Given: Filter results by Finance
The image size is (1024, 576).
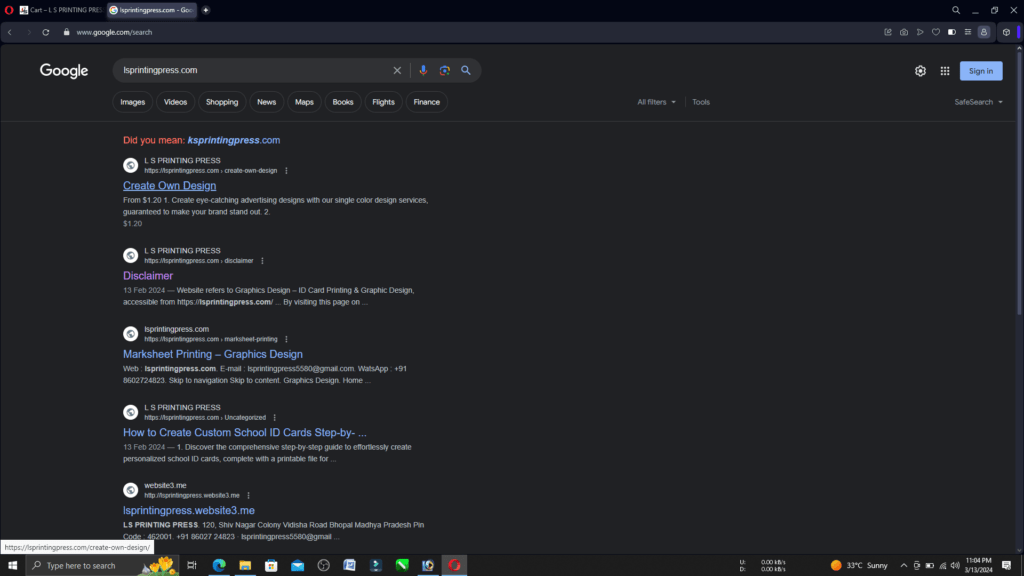Looking at the screenshot, I should click(x=426, y=102).
